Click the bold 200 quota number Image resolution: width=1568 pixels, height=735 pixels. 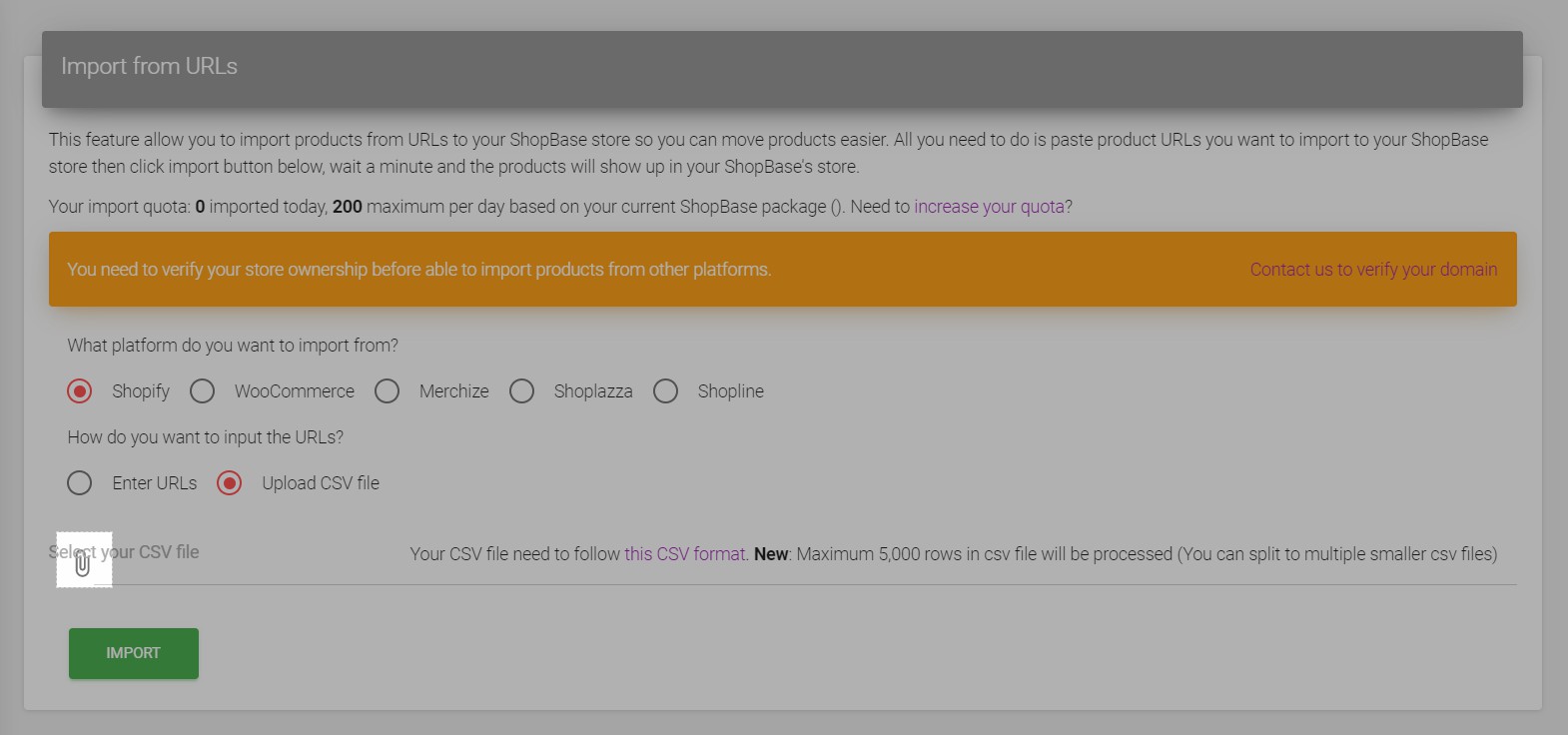coord(347,207)
